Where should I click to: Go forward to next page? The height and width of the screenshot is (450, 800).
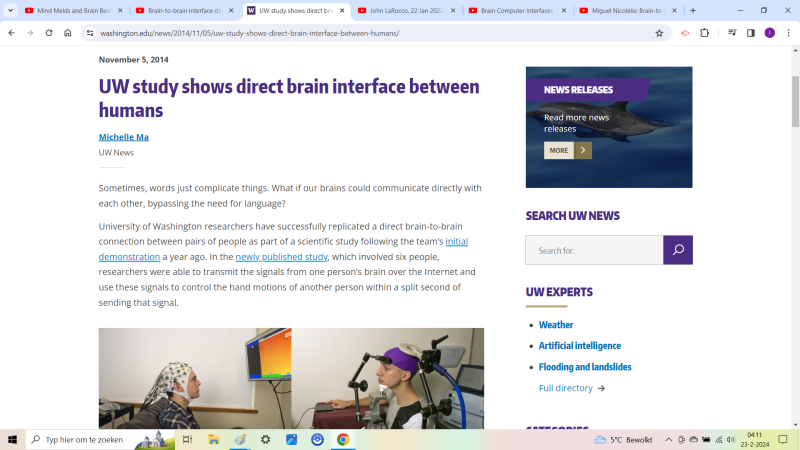click(x=30, y=33)
